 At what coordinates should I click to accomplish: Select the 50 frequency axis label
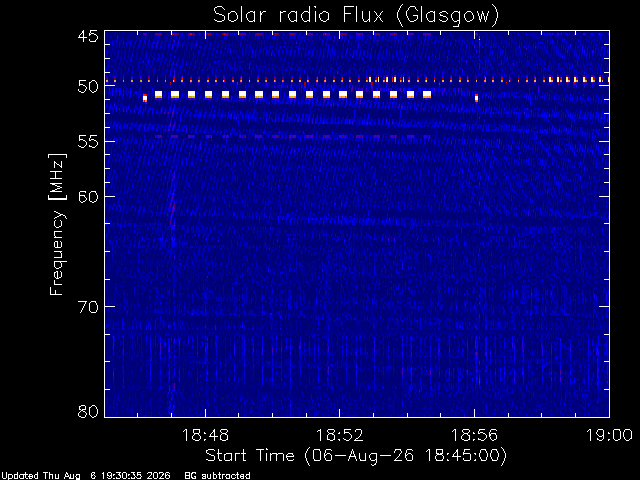tap(88, 87)
